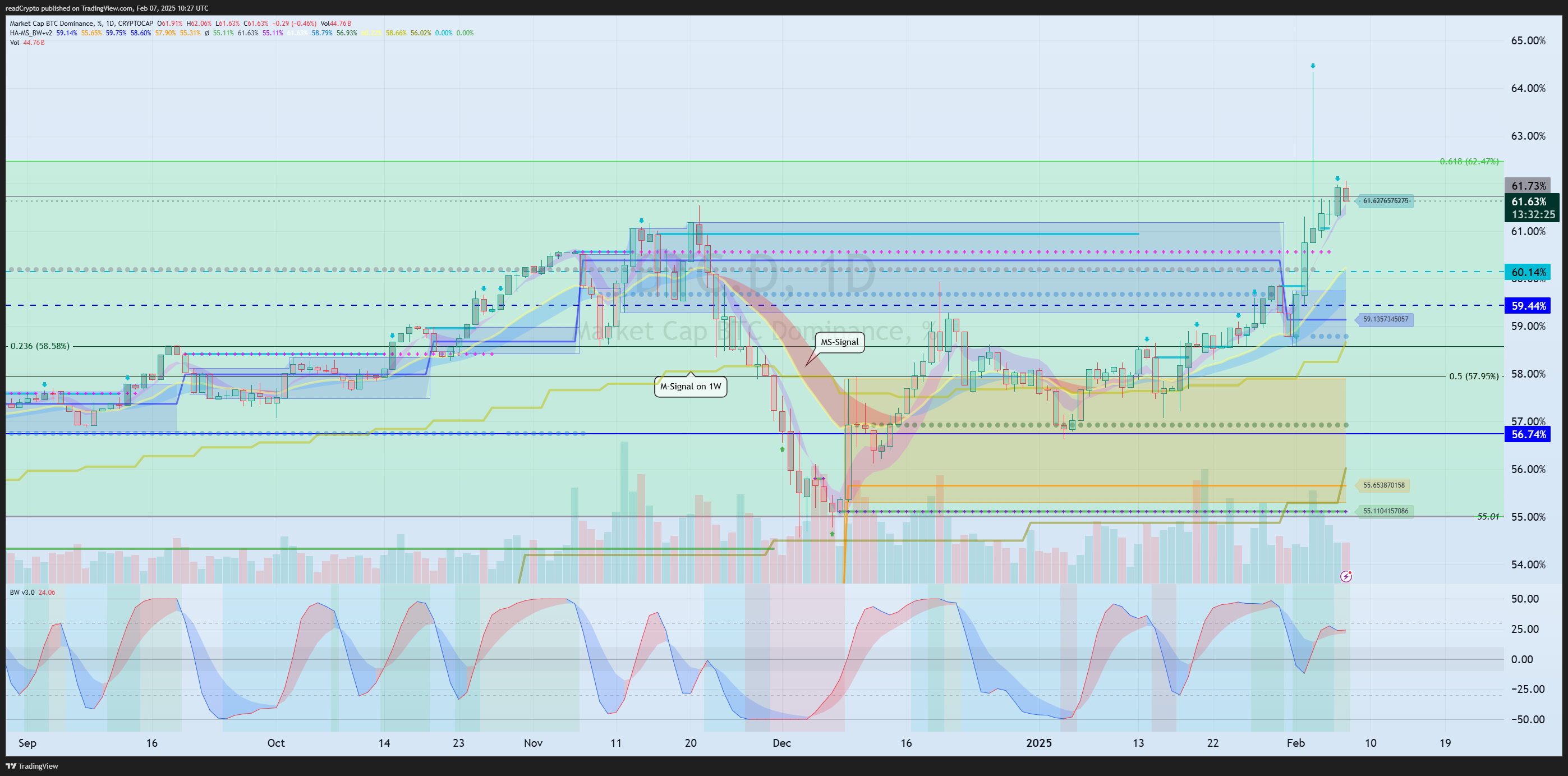Click the 0.618 (62.47%) Fibonacci level label

(x=1469, y=161)
